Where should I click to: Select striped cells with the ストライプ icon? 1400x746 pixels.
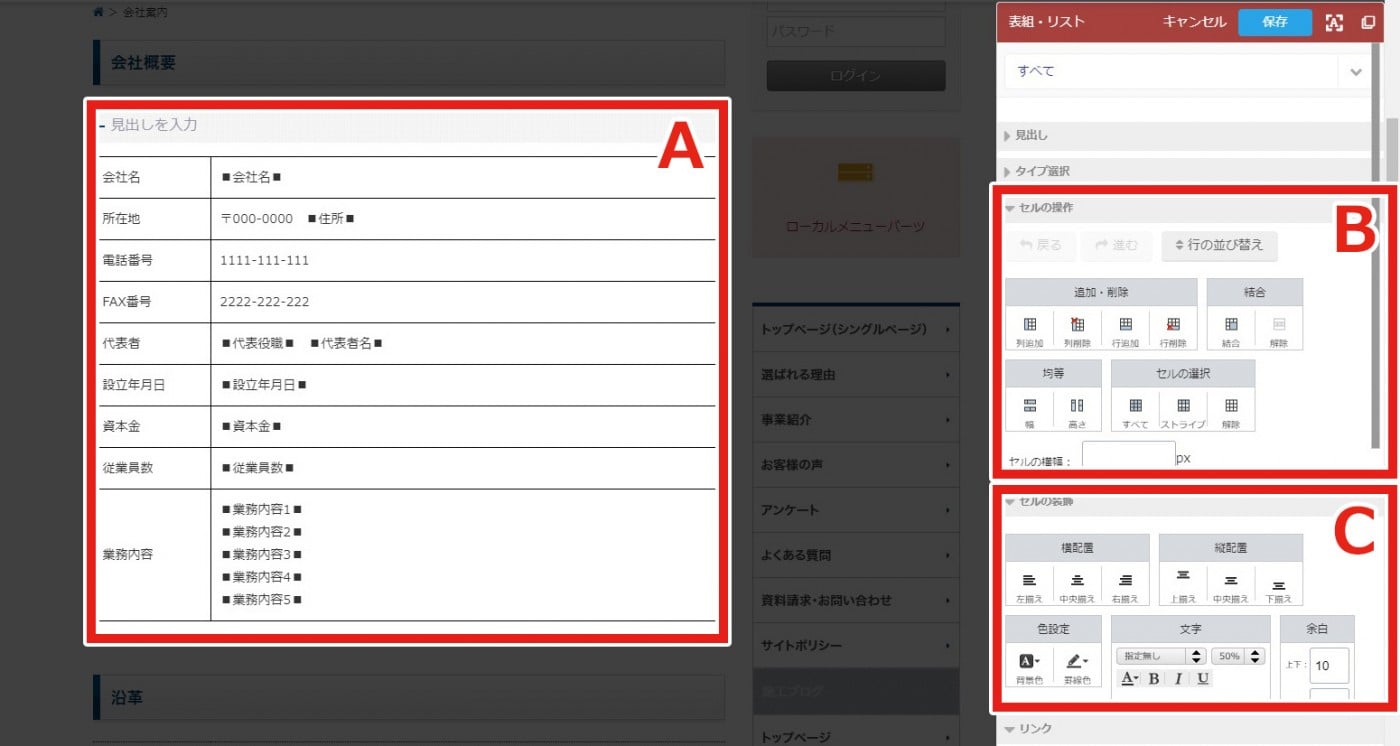(1183, 406)
